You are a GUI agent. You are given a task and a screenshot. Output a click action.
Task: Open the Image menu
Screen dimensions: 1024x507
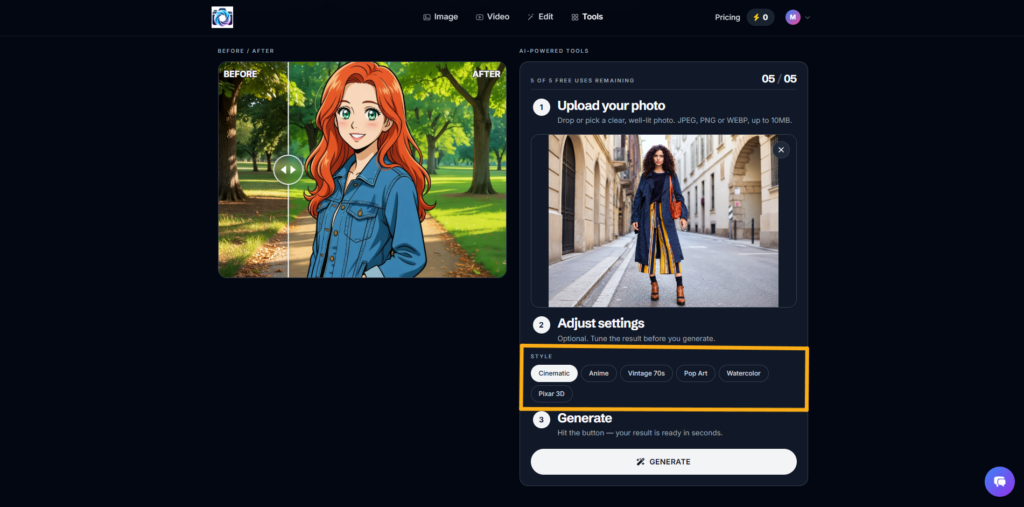[440, 17]
